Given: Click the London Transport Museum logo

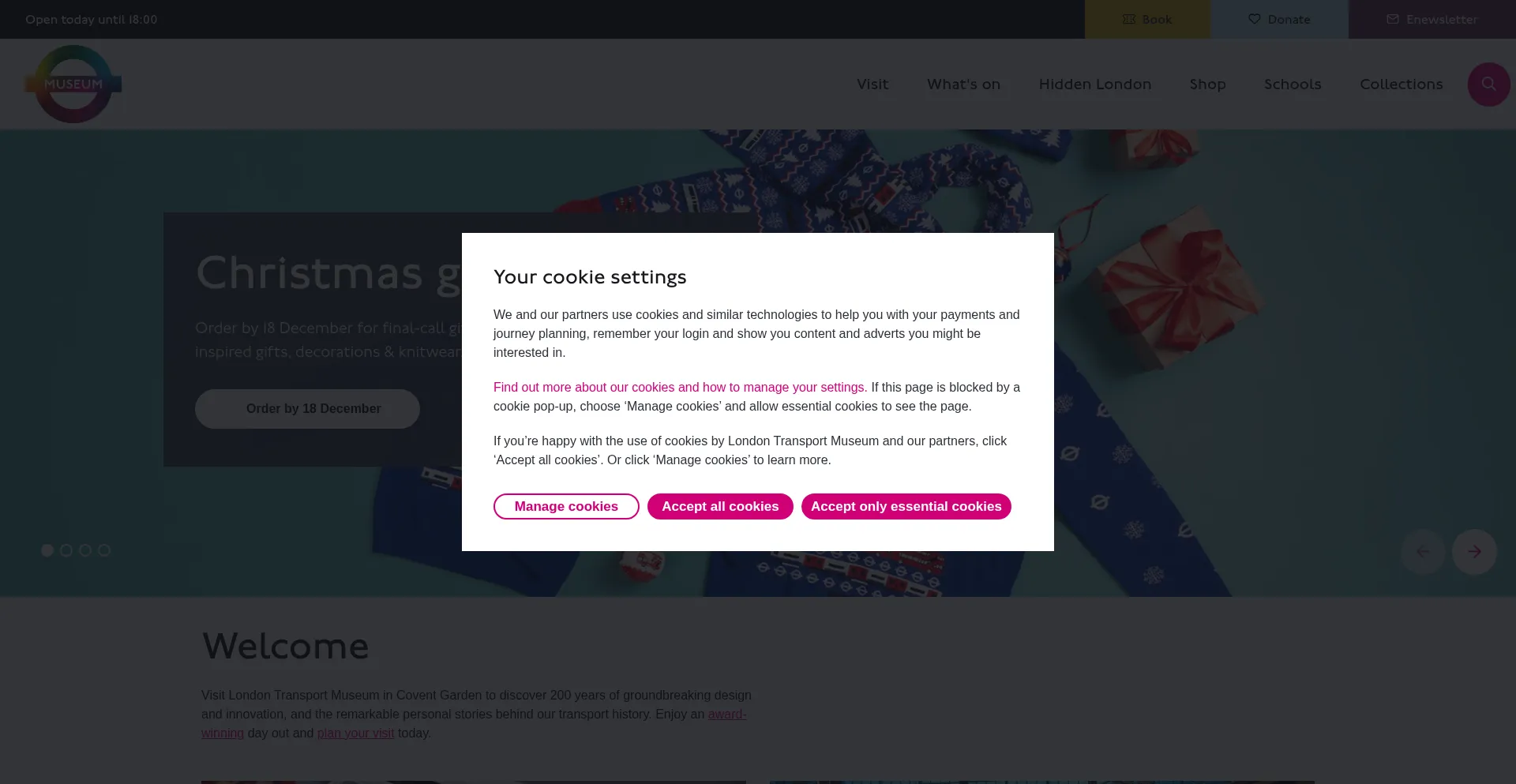Looking at the screenshot, I should [x=73, y=84].
